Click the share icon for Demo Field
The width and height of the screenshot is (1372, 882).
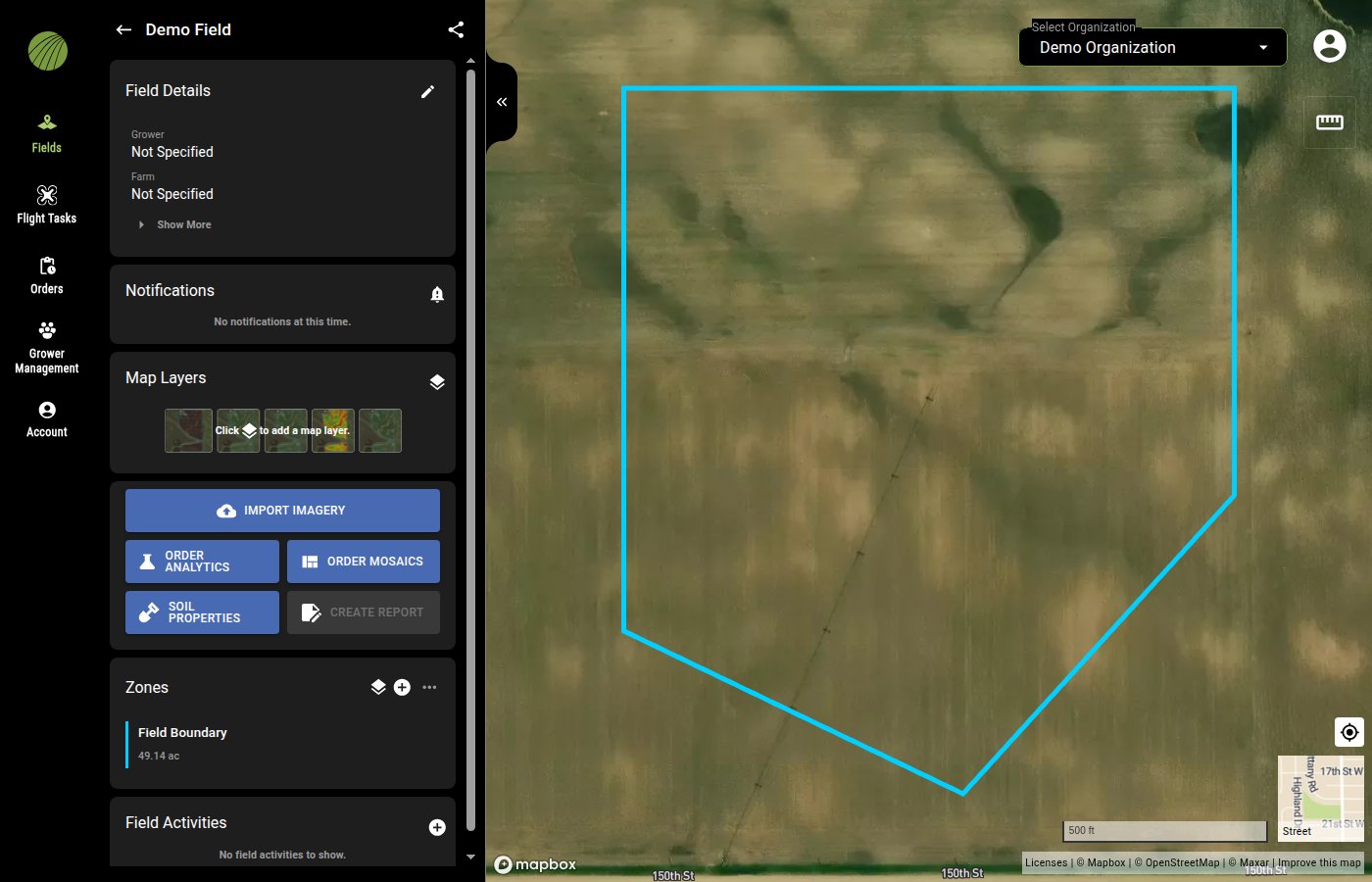[x=456, y=29]
